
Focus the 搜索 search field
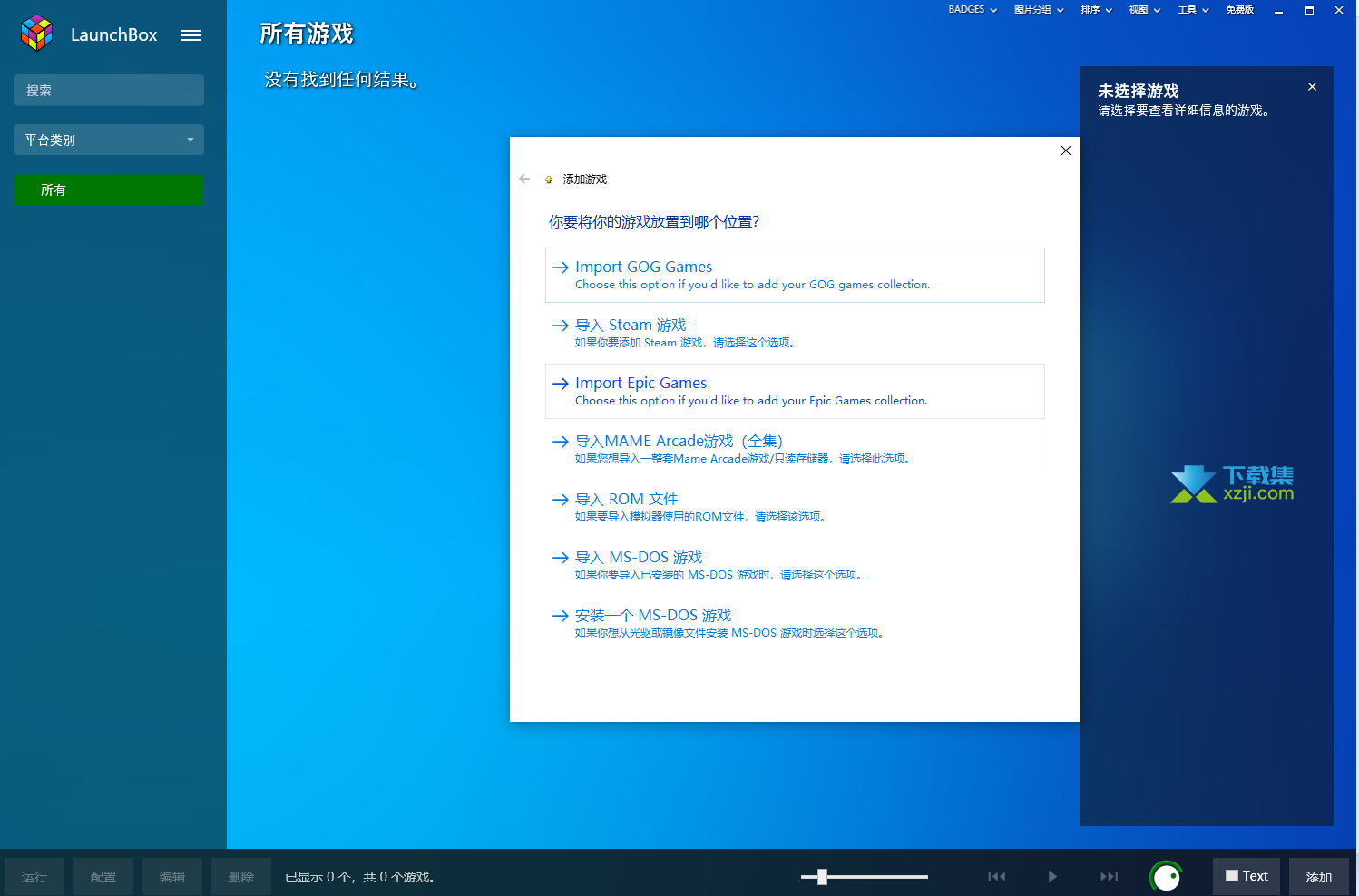(109, 90)
